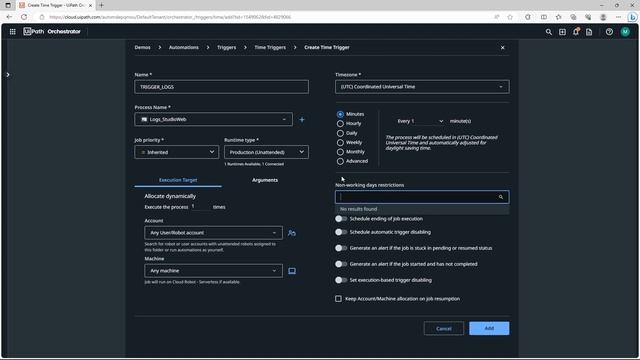Viewport: 640px width, 360px height.
Task: Click the Execute the process times field
Action: (x=201, y=207)
